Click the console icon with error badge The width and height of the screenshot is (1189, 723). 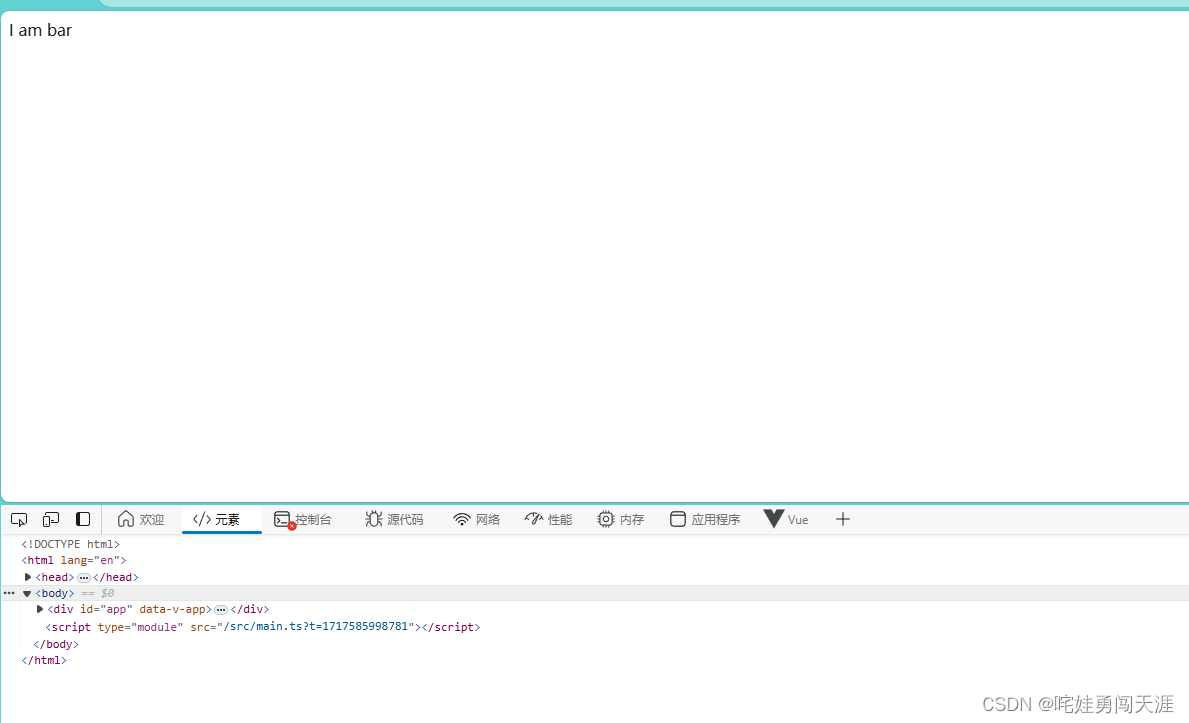tap(284, 520)
